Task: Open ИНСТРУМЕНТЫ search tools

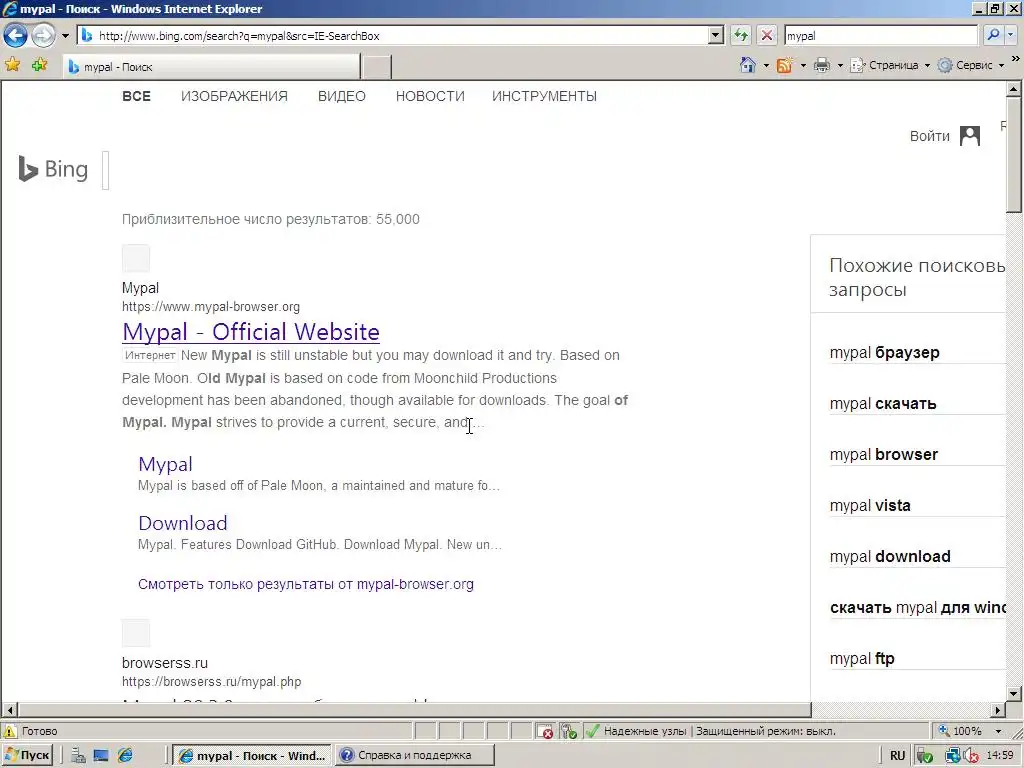Action: [x=545, y=96]
